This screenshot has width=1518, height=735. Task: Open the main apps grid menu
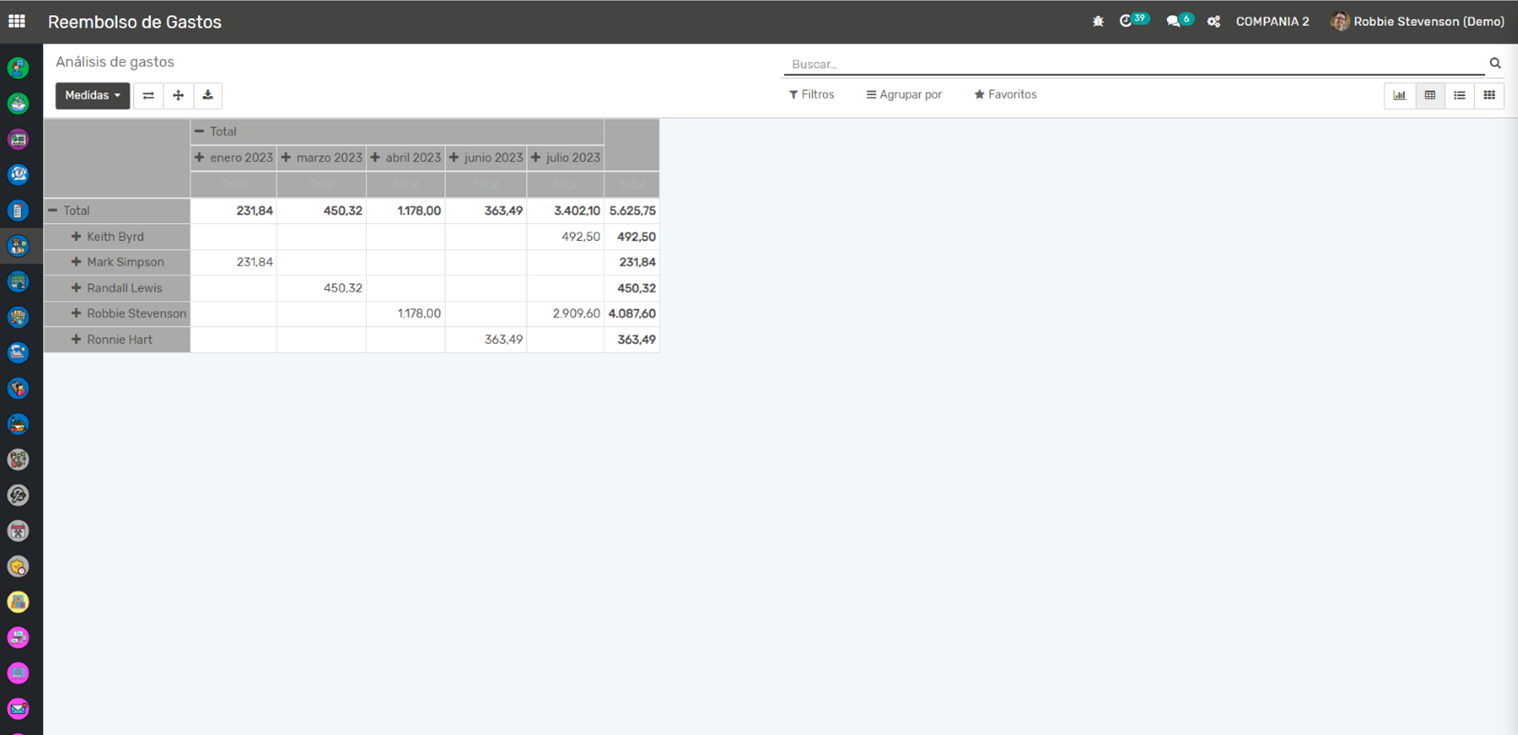[x=17, y=21]
